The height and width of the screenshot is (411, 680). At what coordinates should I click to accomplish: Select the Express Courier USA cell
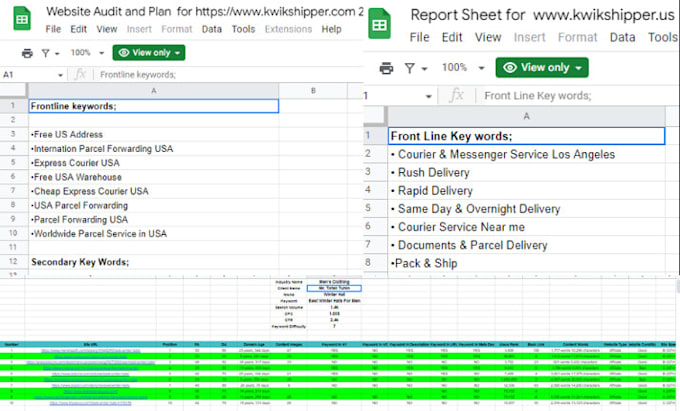click(x=154, y=163)
